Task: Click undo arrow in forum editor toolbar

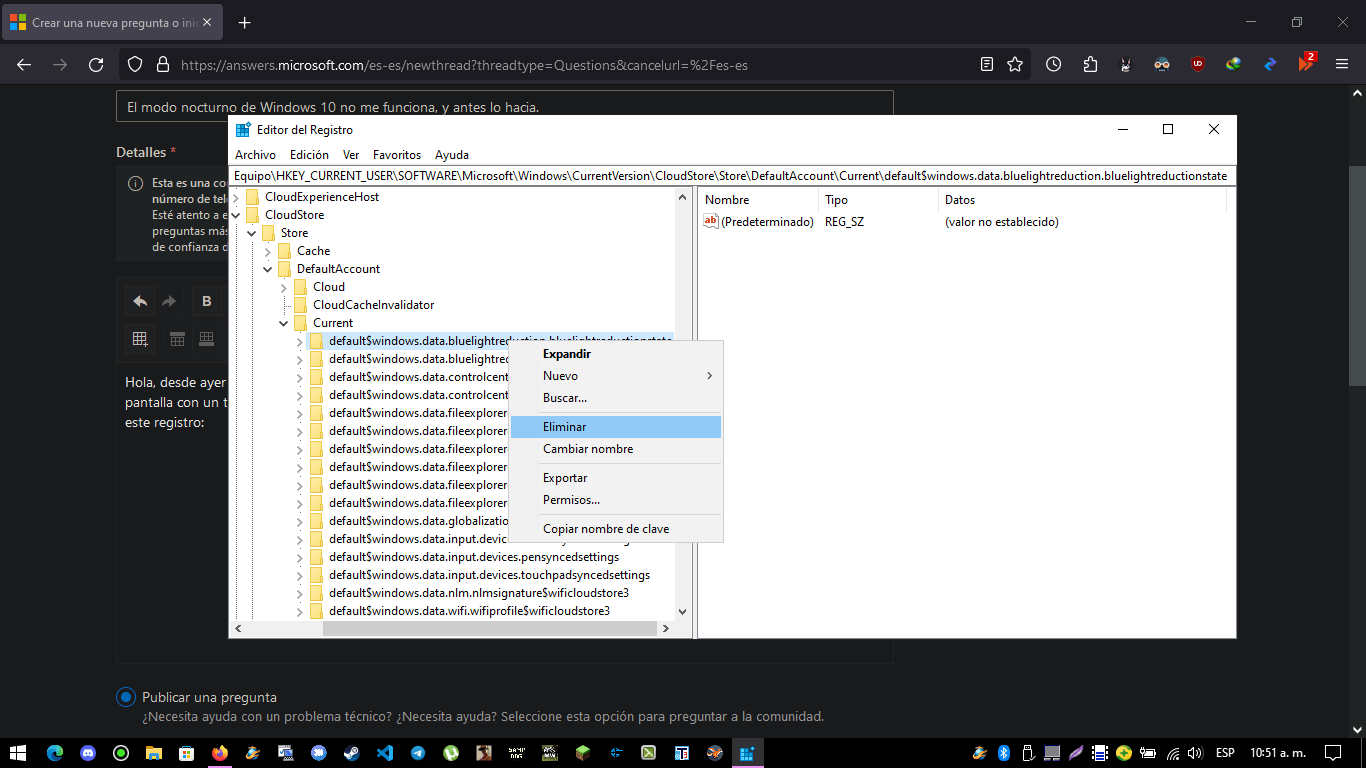Action: [x=140, y=301]
